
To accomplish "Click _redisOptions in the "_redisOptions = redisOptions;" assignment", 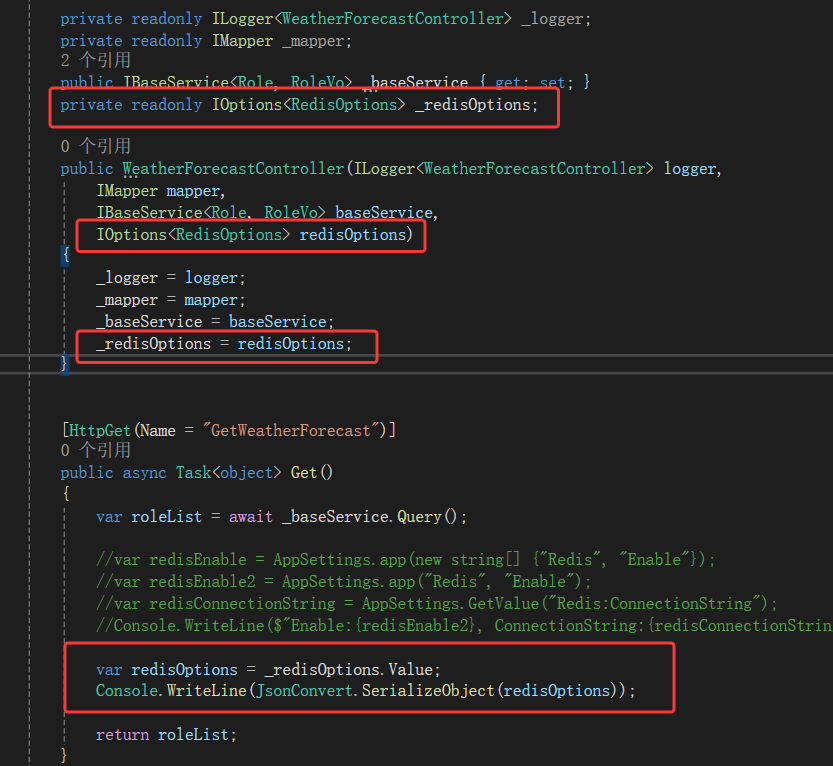I will [x=154, y=344].
